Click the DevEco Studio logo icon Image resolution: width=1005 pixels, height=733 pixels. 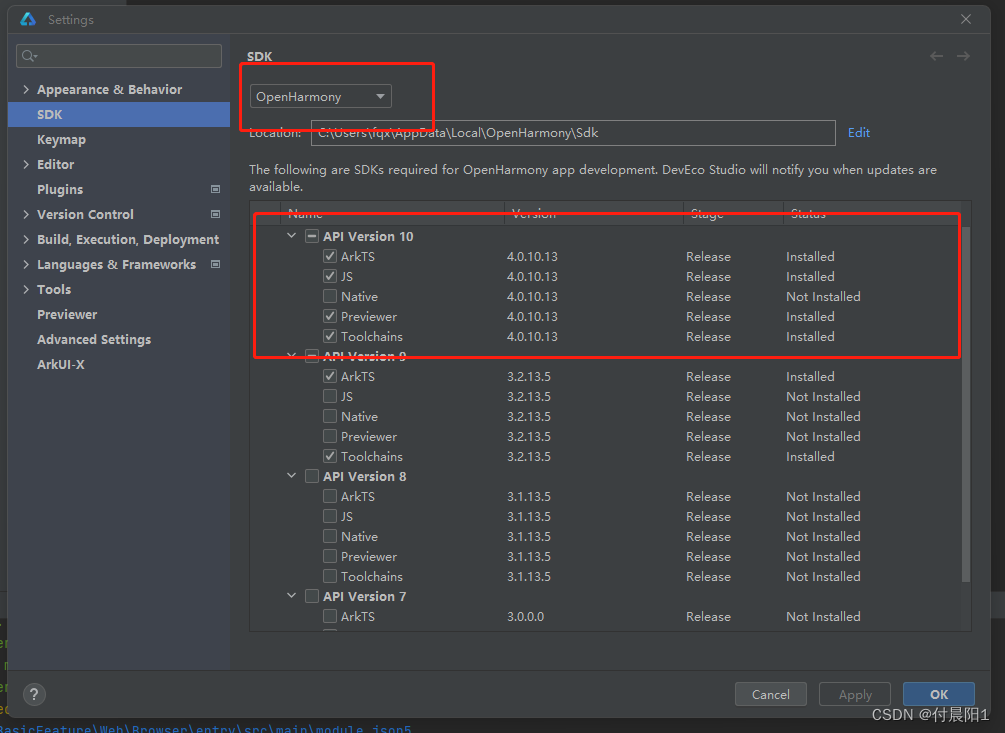28,19
